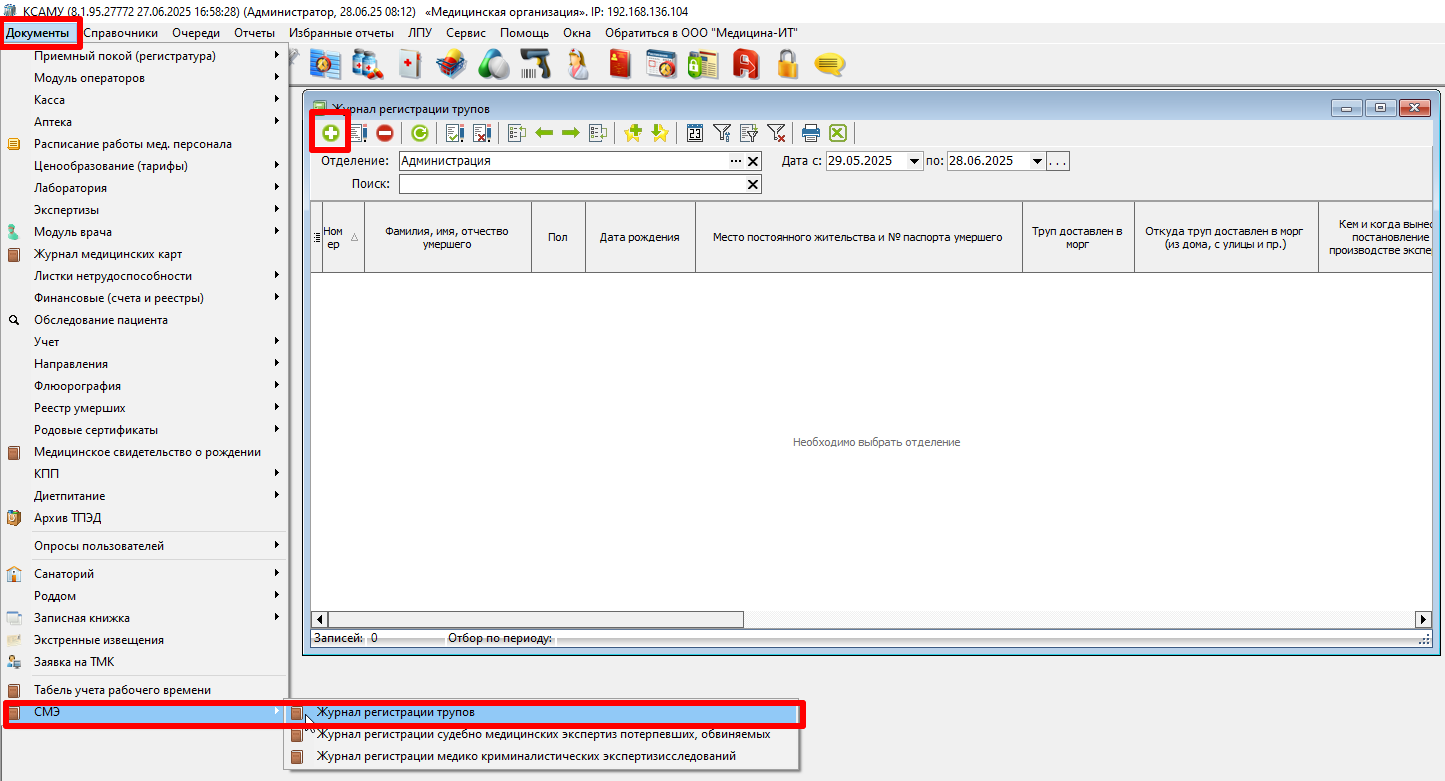Click into the Поиск search field
The width and height of the screenshot is (1445, 781).
pos(572,184)
